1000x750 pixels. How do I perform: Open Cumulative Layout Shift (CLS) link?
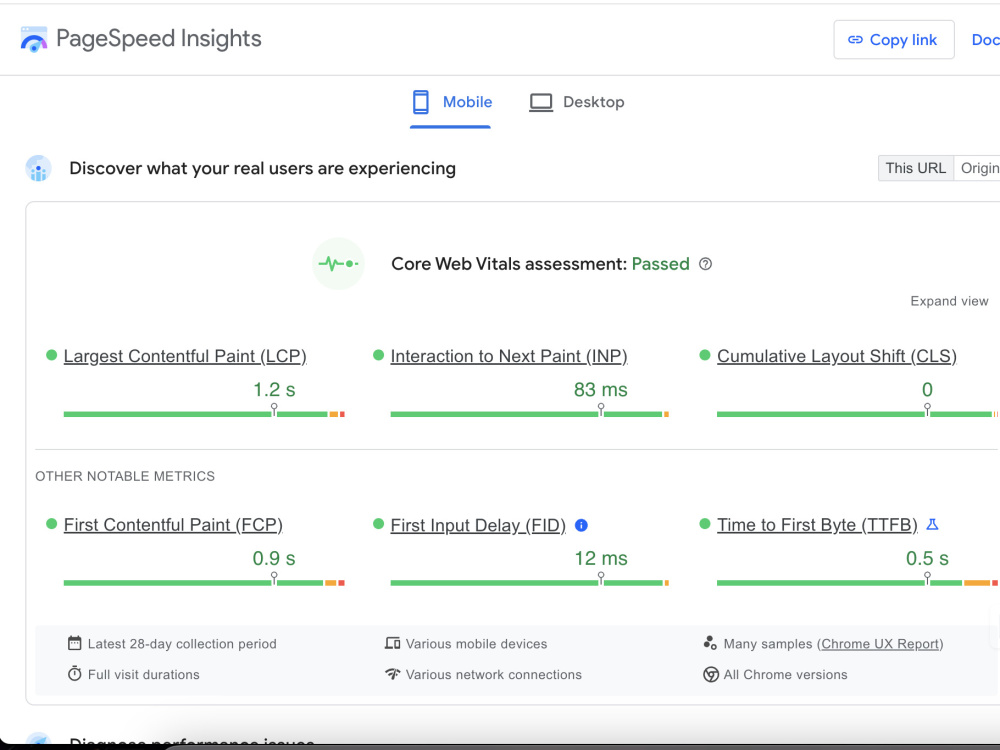[837, 356]
